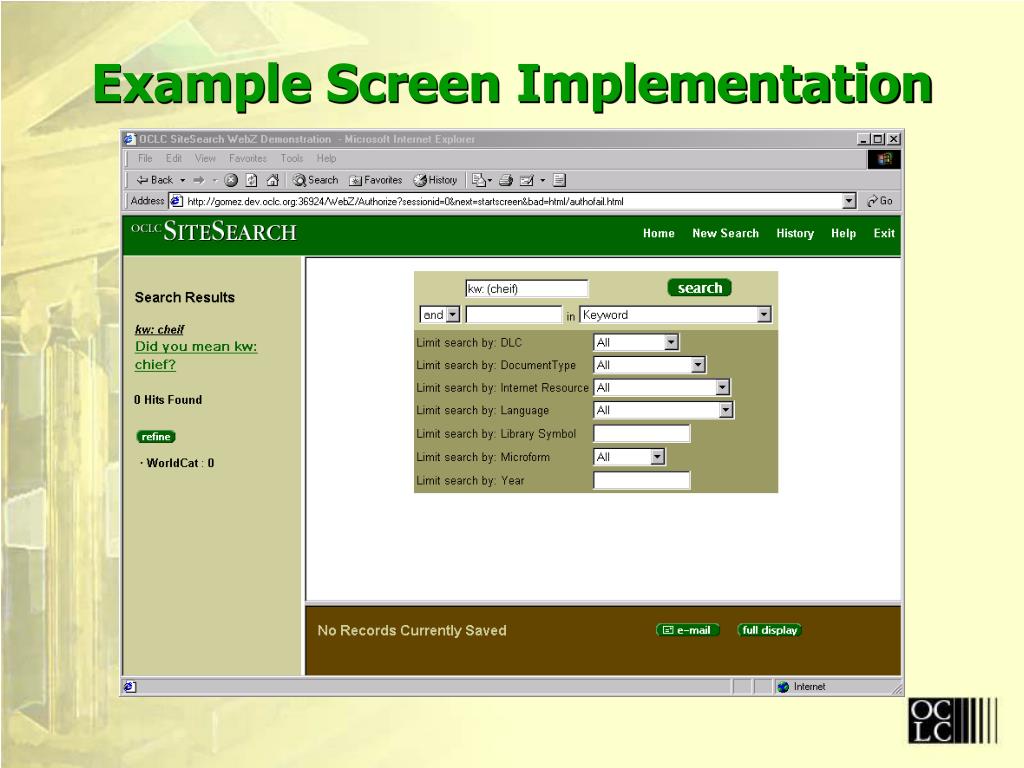Click the Library Symbol input field
This screenshot has width=1024, height=768.
click(x=641, y=434)
